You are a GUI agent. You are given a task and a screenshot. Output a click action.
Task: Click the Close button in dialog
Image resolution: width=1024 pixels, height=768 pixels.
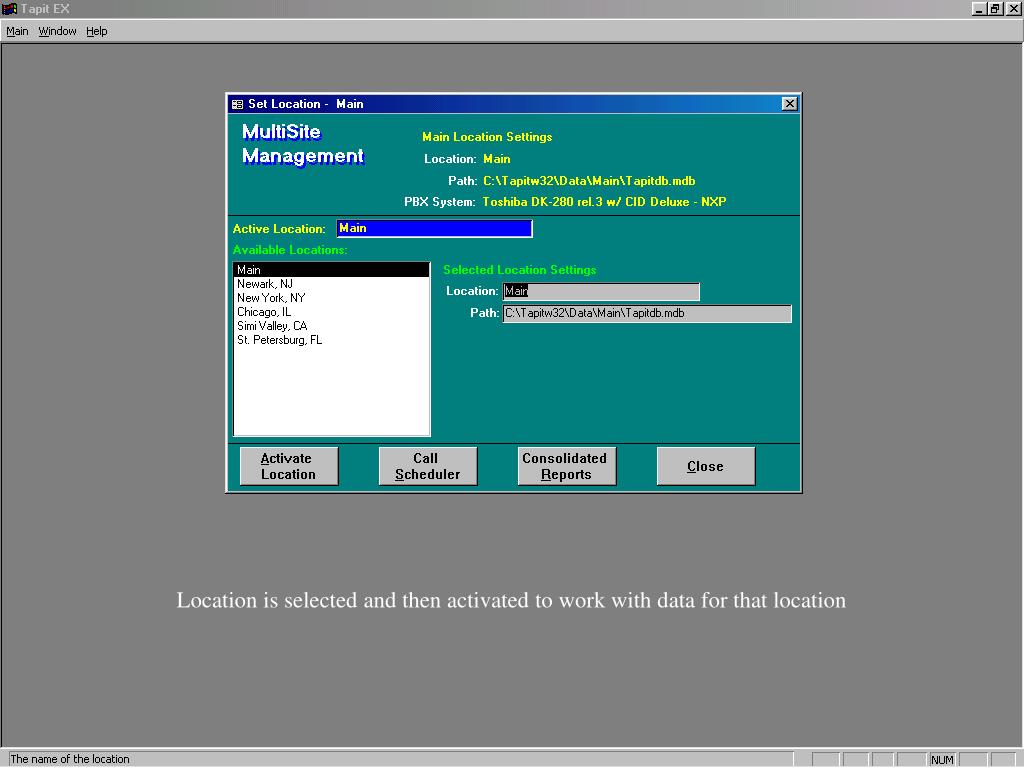[x=705, y=466]
